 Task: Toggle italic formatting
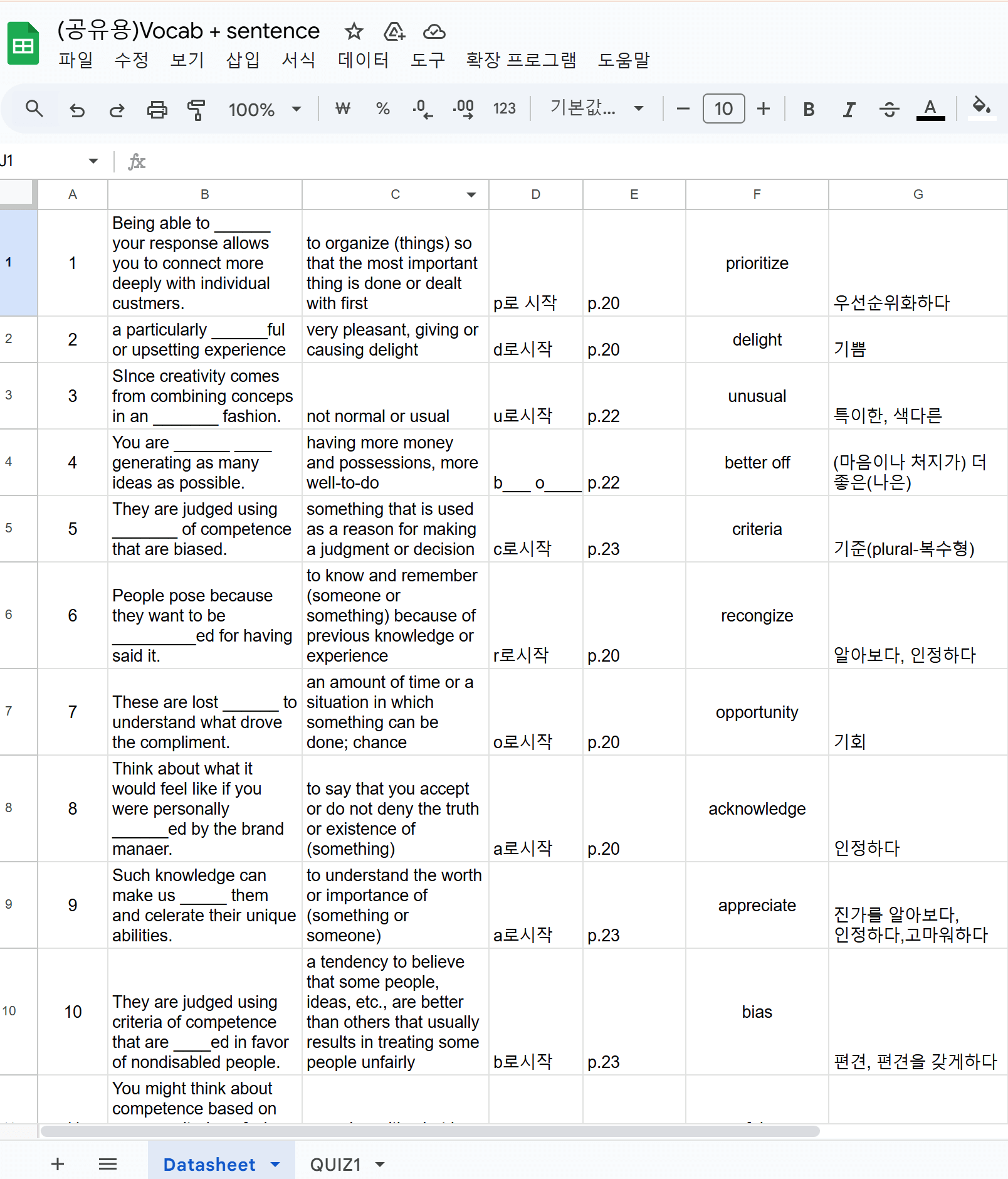click(x=849, y=110)
